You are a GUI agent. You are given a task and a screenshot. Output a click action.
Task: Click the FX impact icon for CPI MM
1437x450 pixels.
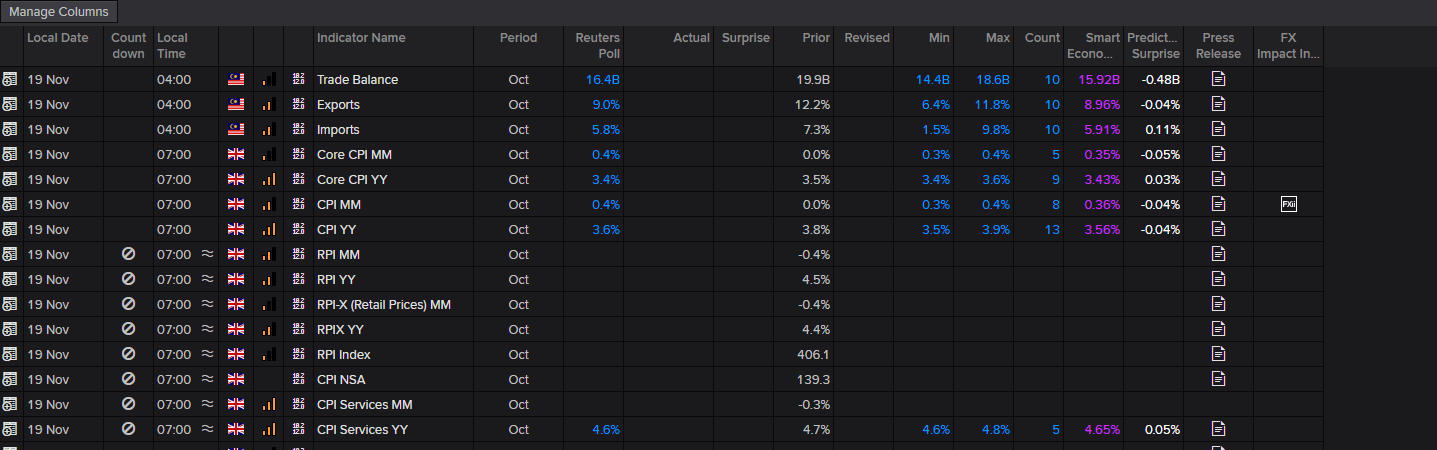click(x=1288, y=204)
